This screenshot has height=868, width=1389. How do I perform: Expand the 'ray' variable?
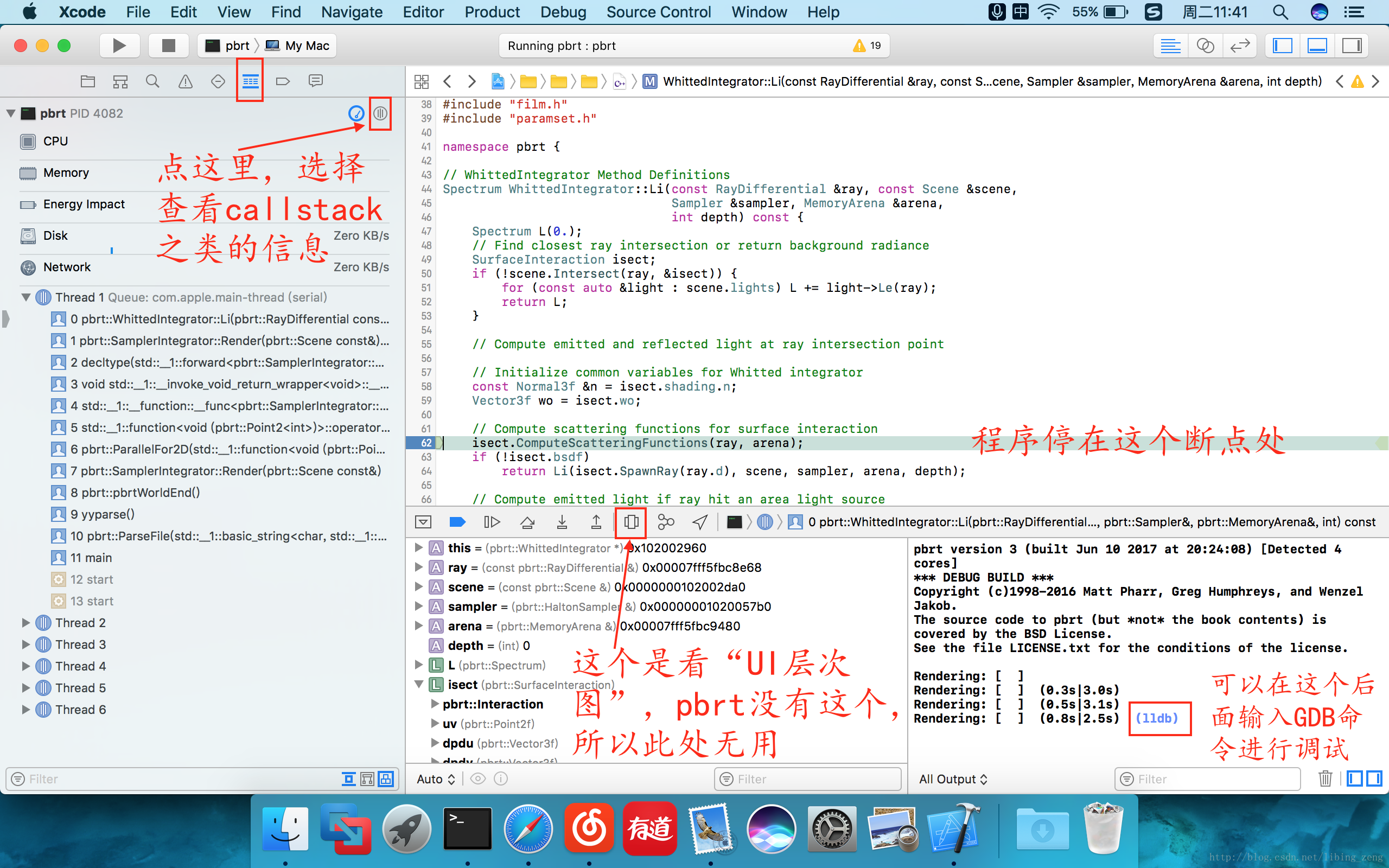[x=419, y=567]
